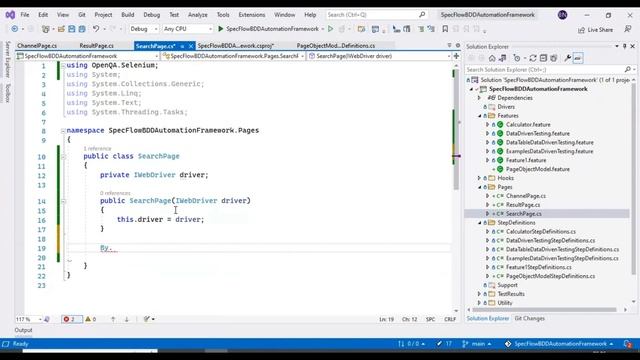Collapse the StepDefinitions folder
Screen dimensions: 640x360
480,223
